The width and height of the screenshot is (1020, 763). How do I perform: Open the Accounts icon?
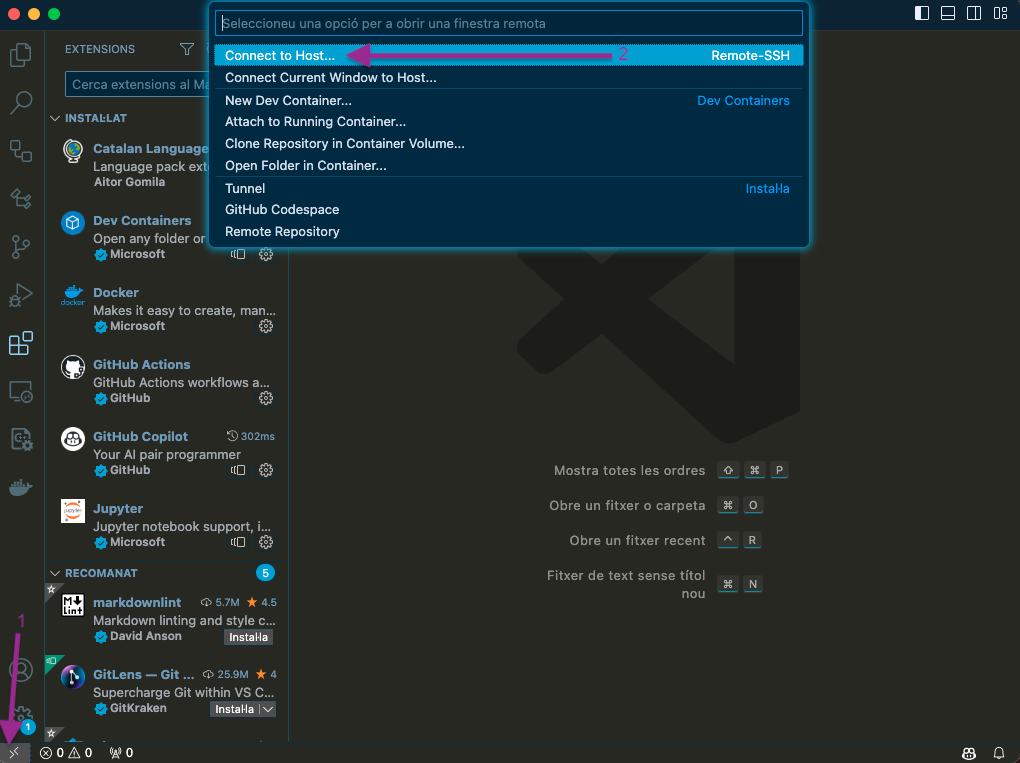click(x=21, y=669)
